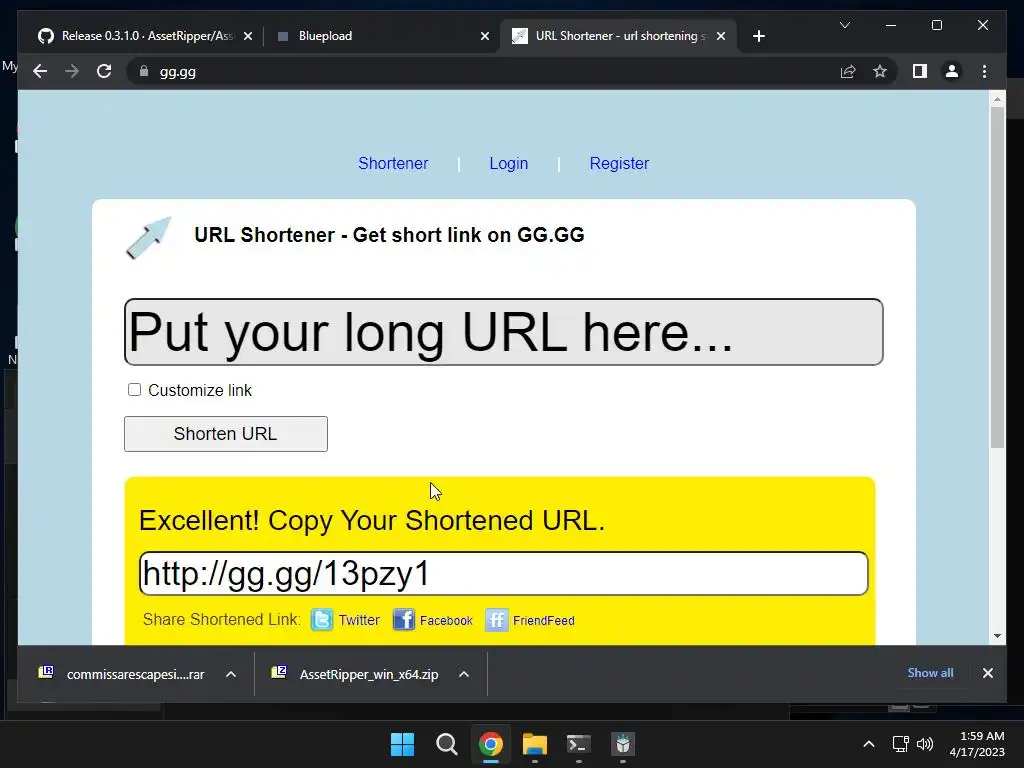
Task: Open the browser side panel icon
Action: (x=920, y=71)
